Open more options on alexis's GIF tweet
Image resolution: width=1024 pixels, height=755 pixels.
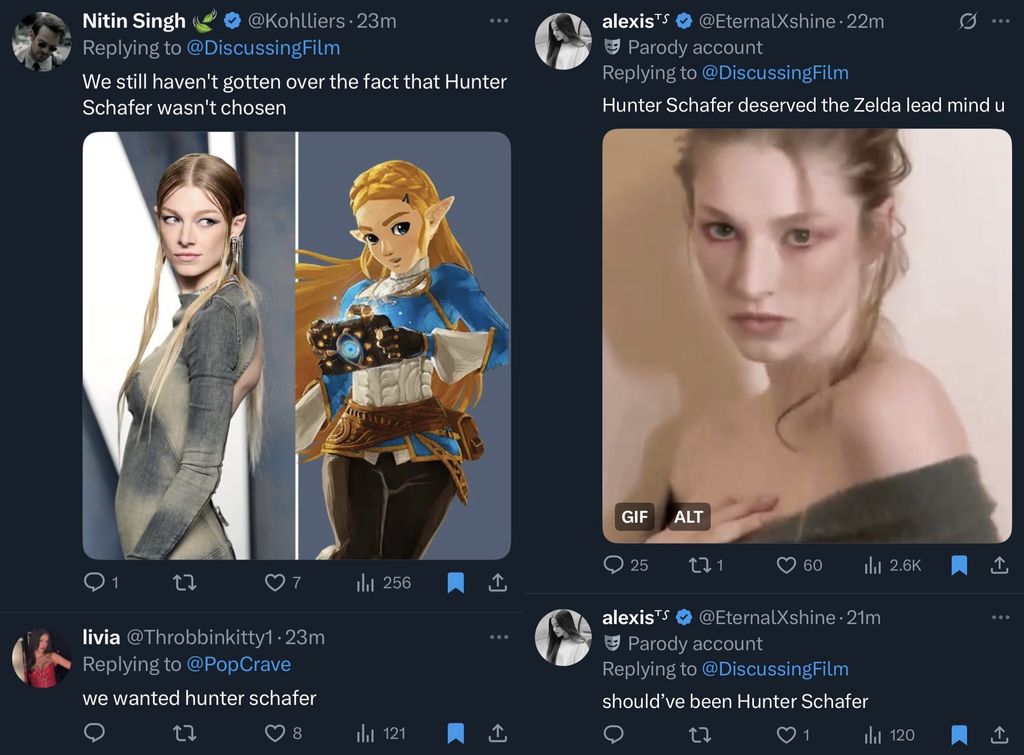tap(999, 21)
